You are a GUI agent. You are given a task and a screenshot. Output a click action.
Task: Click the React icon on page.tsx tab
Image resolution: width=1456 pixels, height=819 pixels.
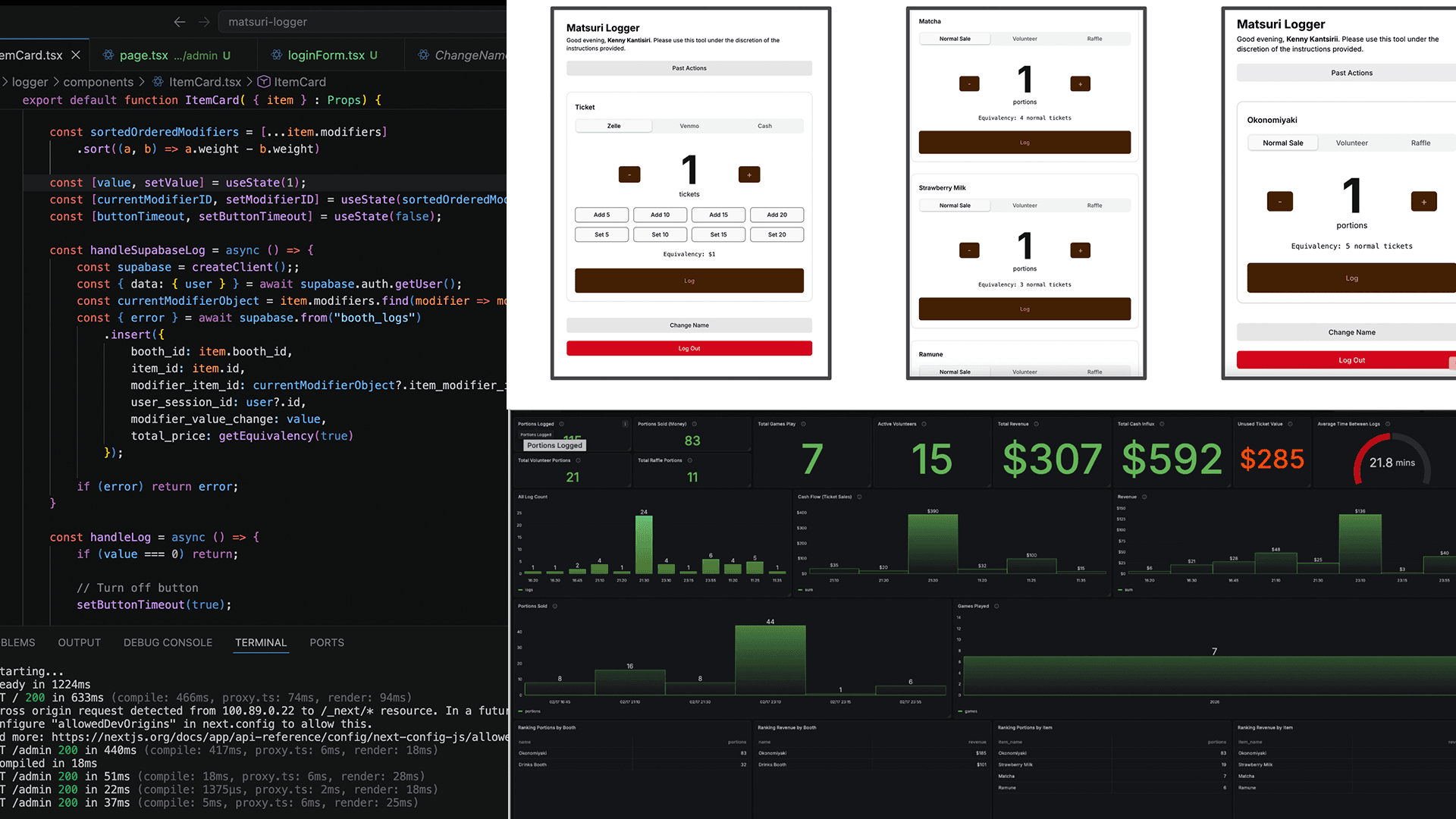click(x=108, y=55)
